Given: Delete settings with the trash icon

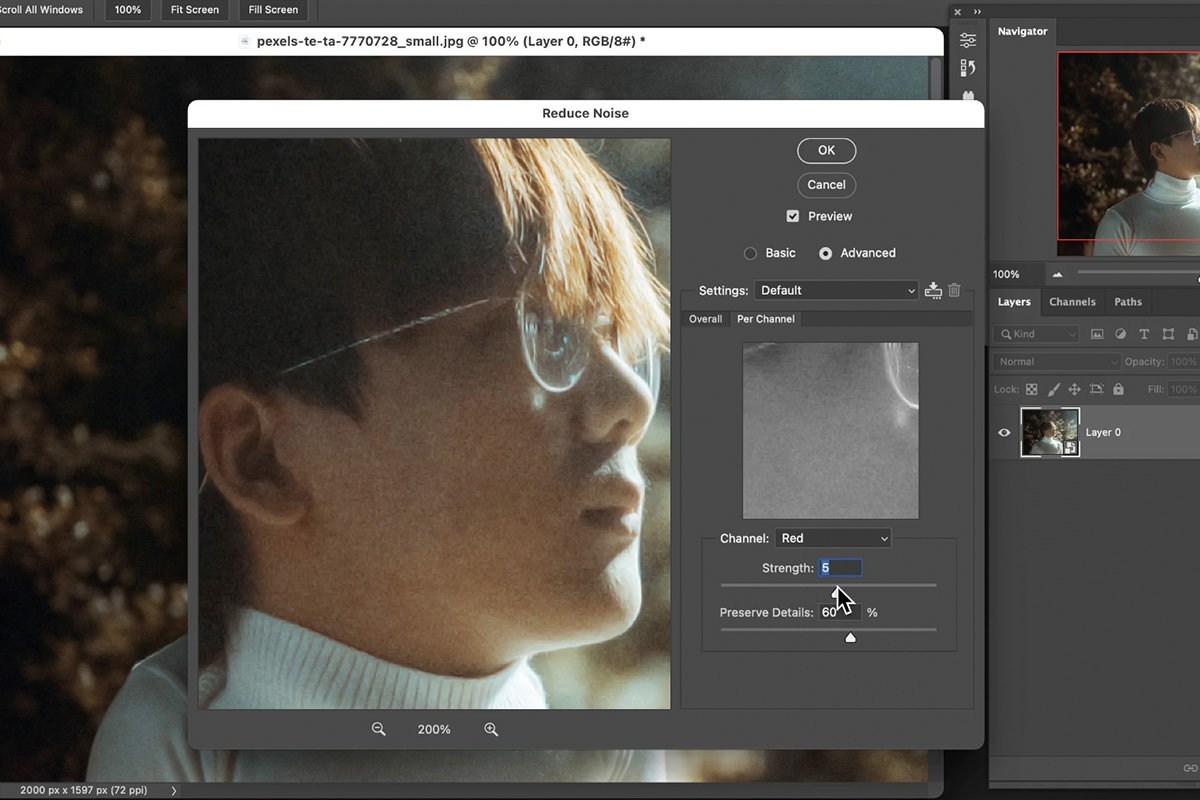Looking at the screenshot, I should tap(954, 290).
